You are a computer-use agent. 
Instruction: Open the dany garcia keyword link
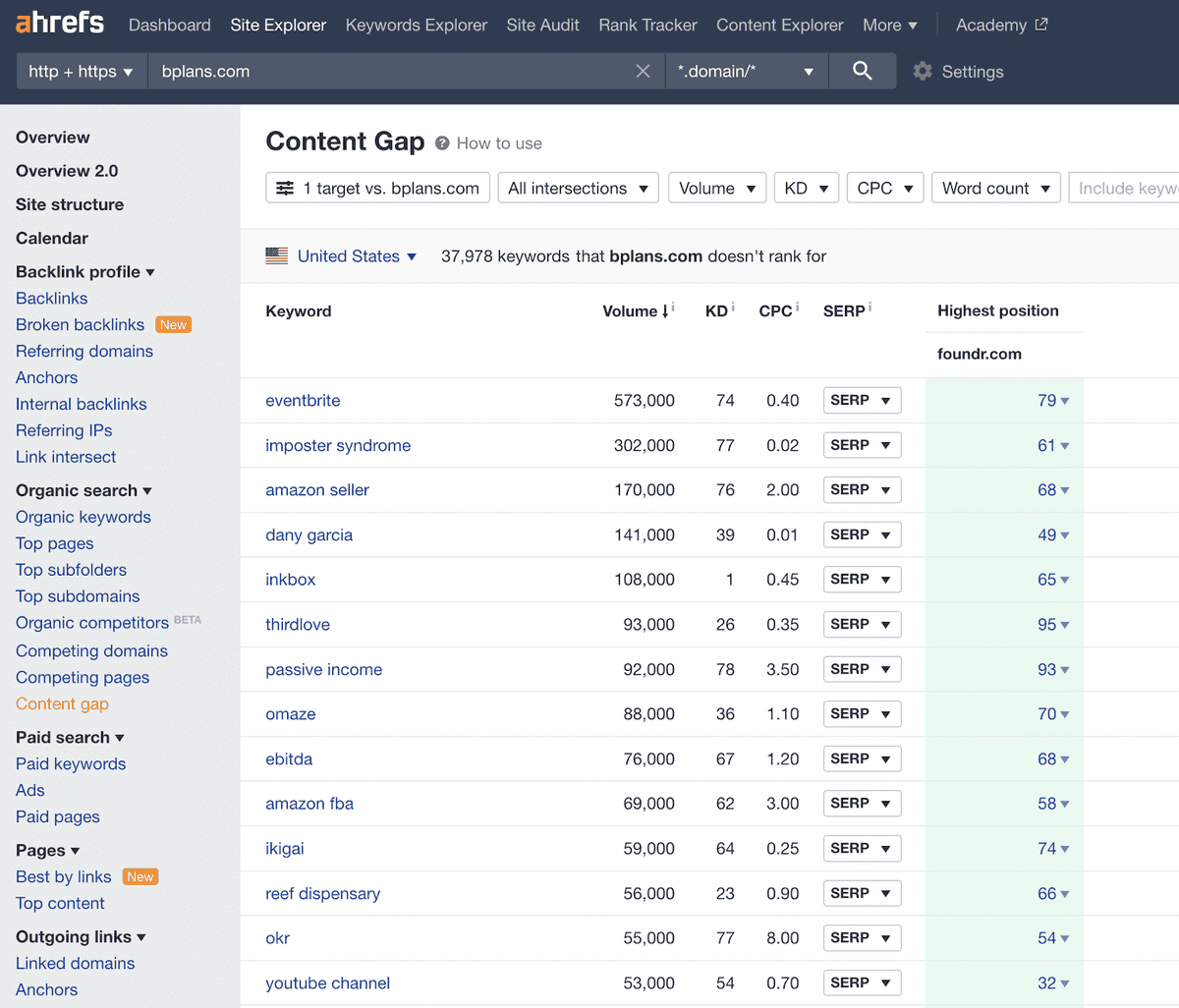pyautogui.click(x=309, y=534)
